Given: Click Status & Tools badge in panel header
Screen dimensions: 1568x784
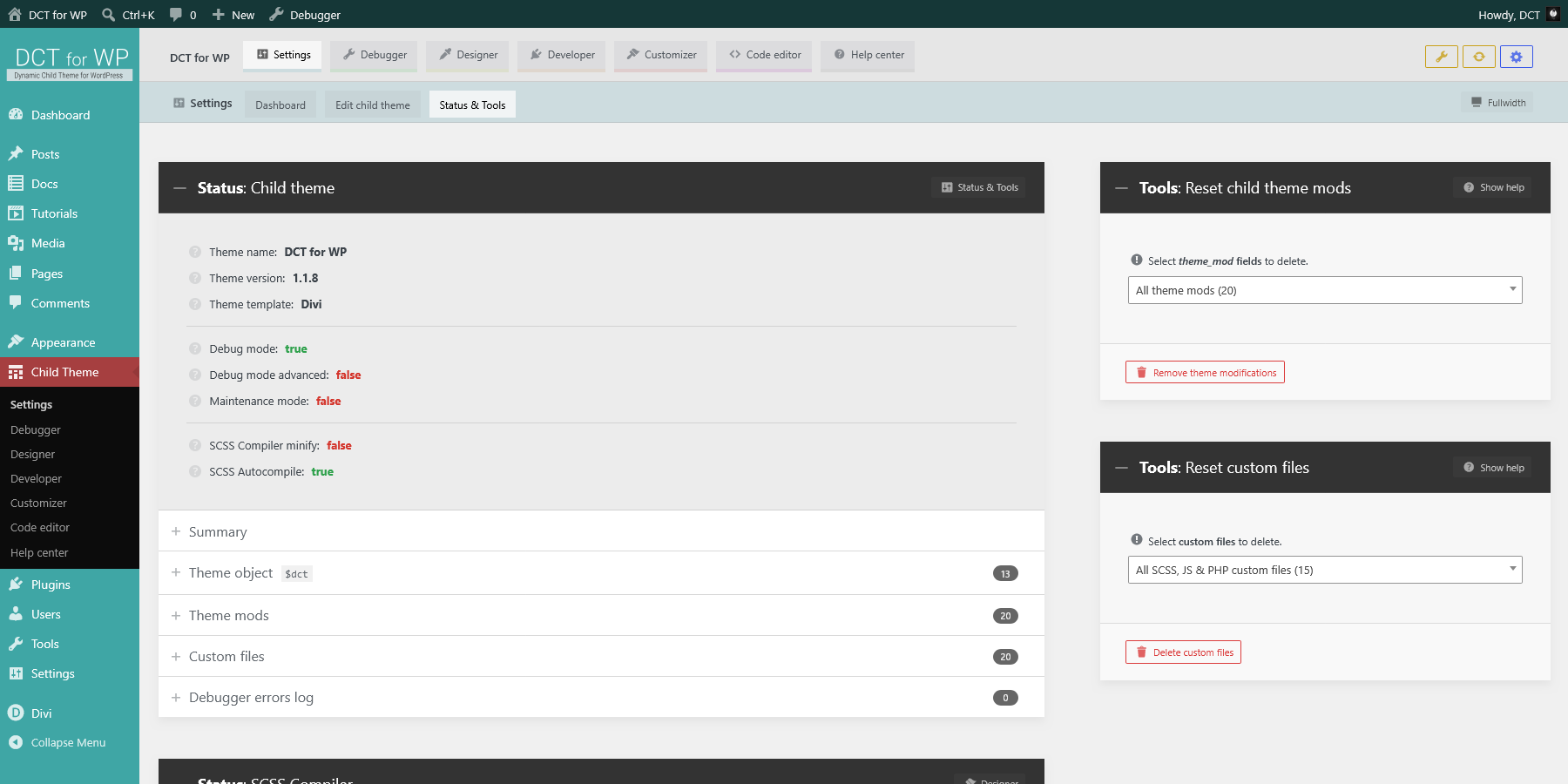Looking at the screenshot, I should 979,187.
